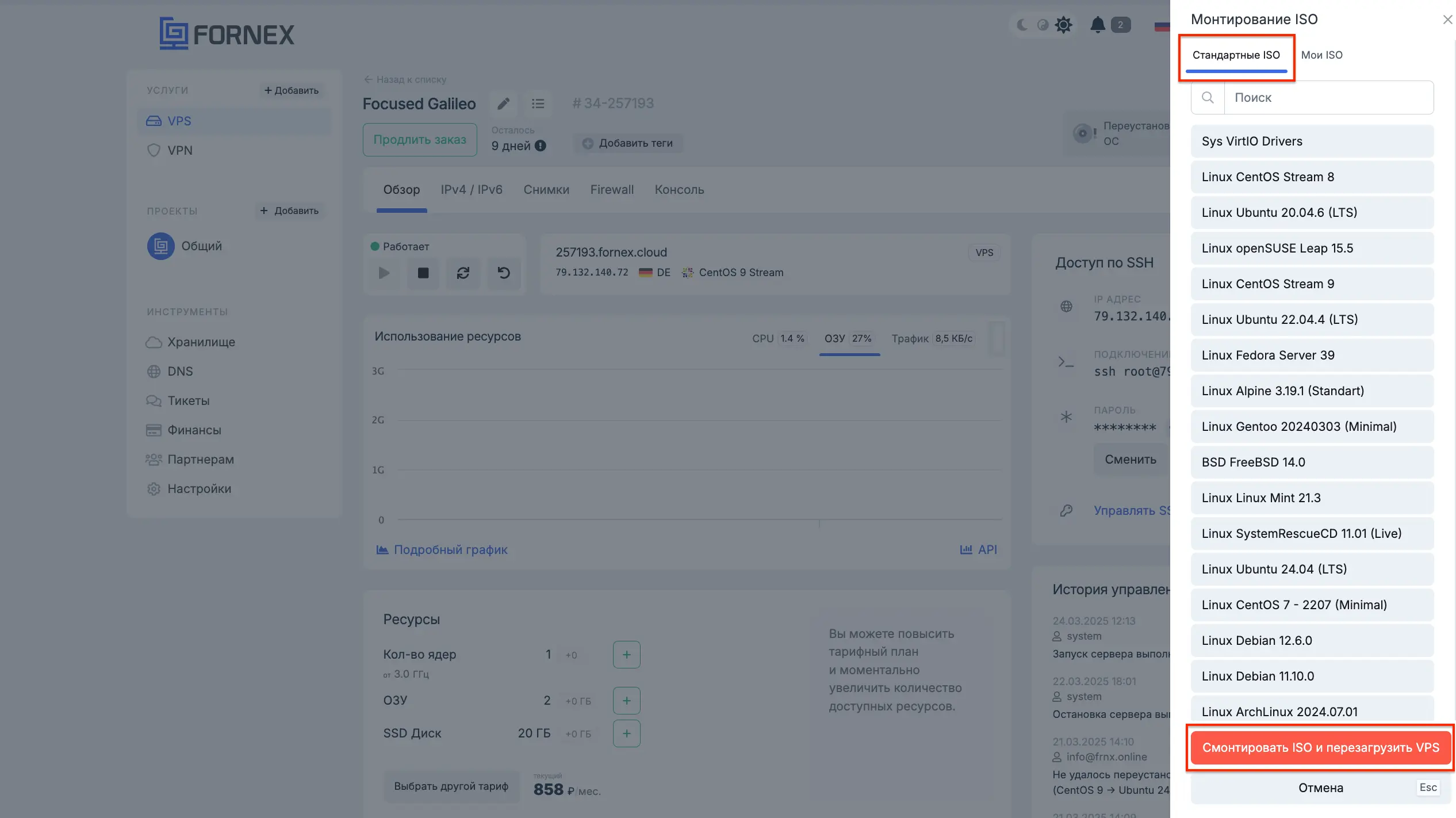
Task: Click Назад к списку link
Action: pos(405,80)
